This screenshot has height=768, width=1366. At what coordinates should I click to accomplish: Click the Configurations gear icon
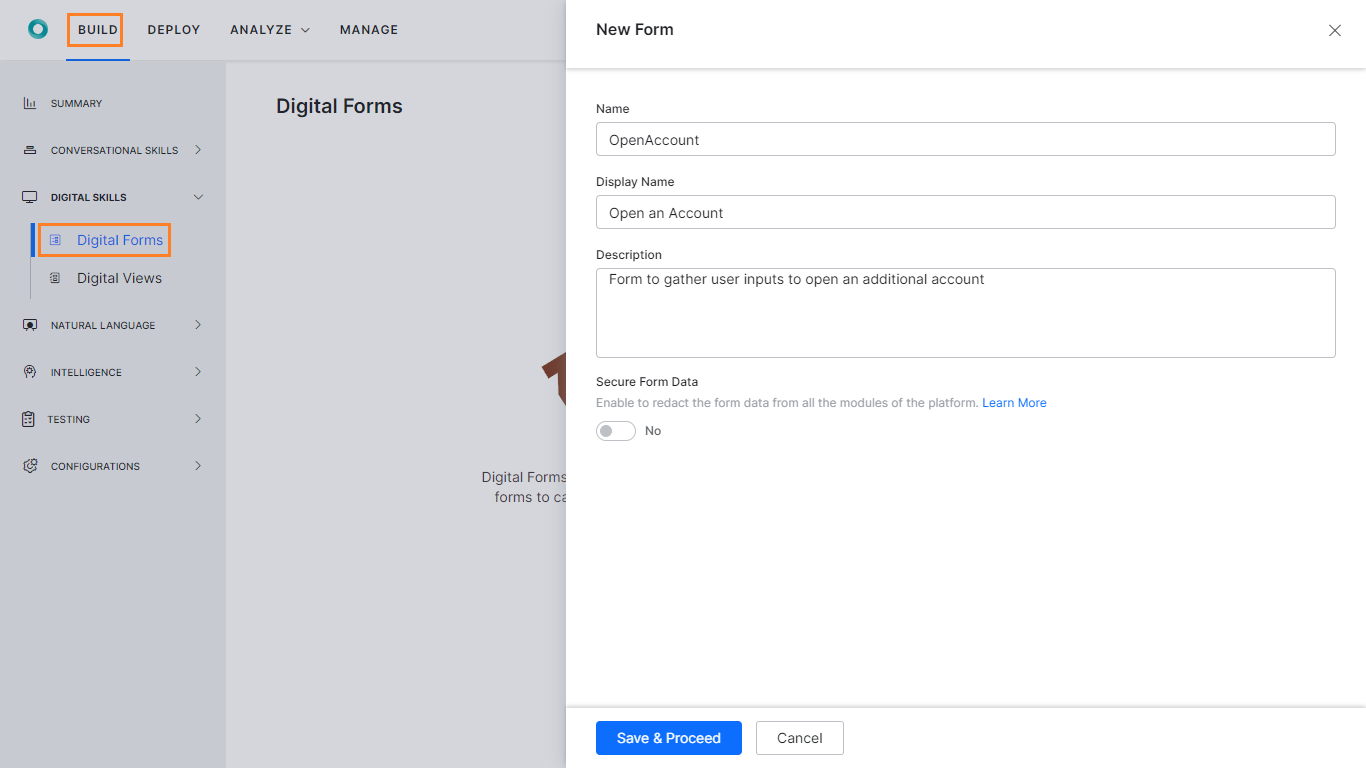[29, 465]
